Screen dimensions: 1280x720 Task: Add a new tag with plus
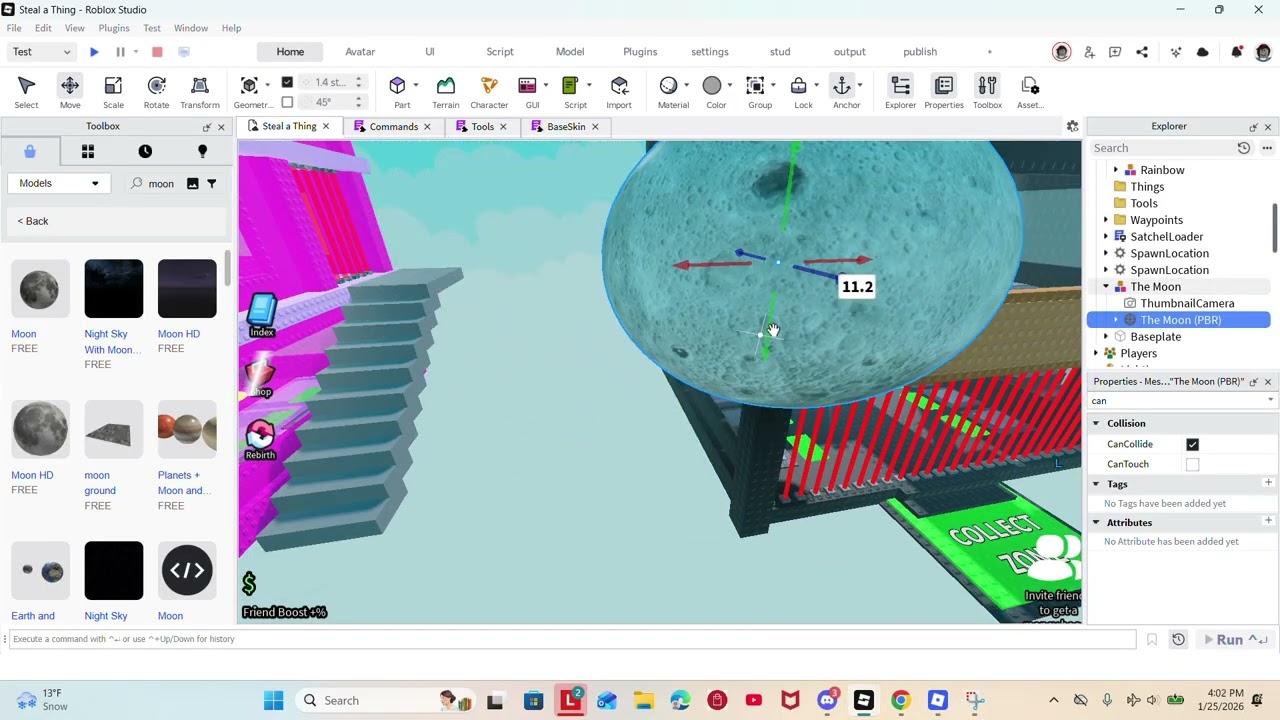click(1268, 484)
